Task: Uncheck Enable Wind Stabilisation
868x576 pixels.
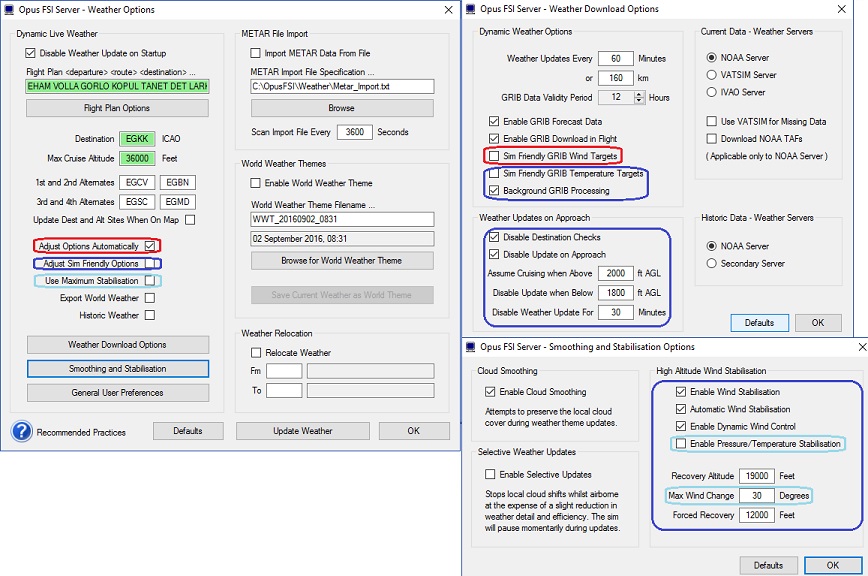Action: (x=681, y=392)
